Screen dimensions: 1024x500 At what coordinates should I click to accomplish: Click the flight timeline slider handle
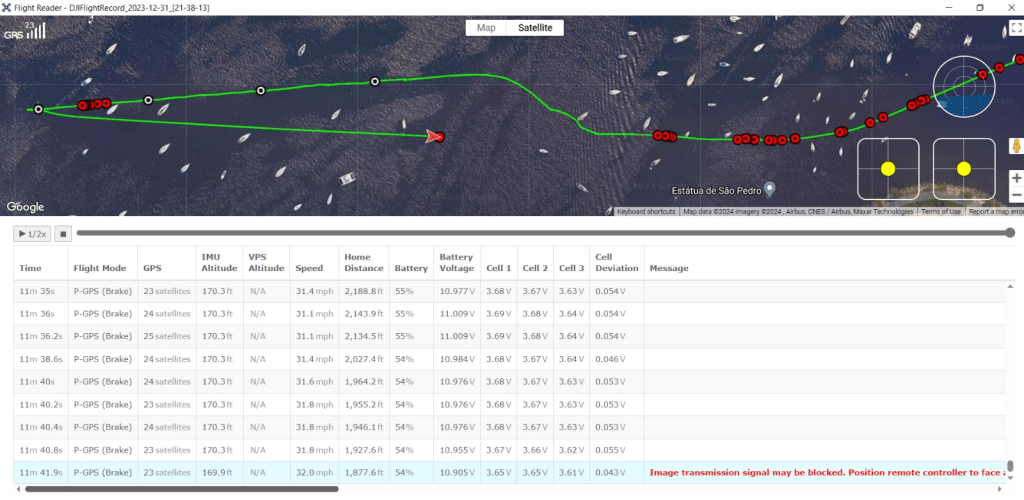(1009, 233)
